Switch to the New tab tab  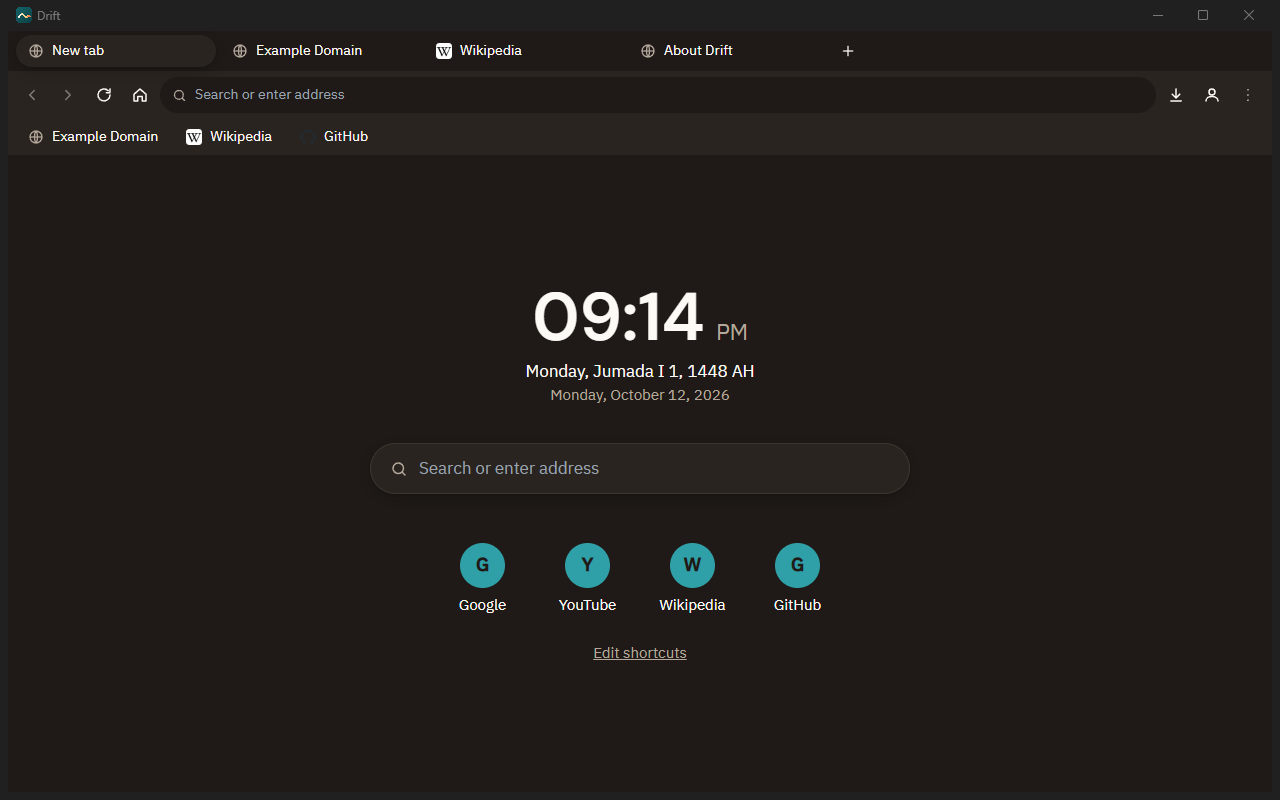[116, 51]
